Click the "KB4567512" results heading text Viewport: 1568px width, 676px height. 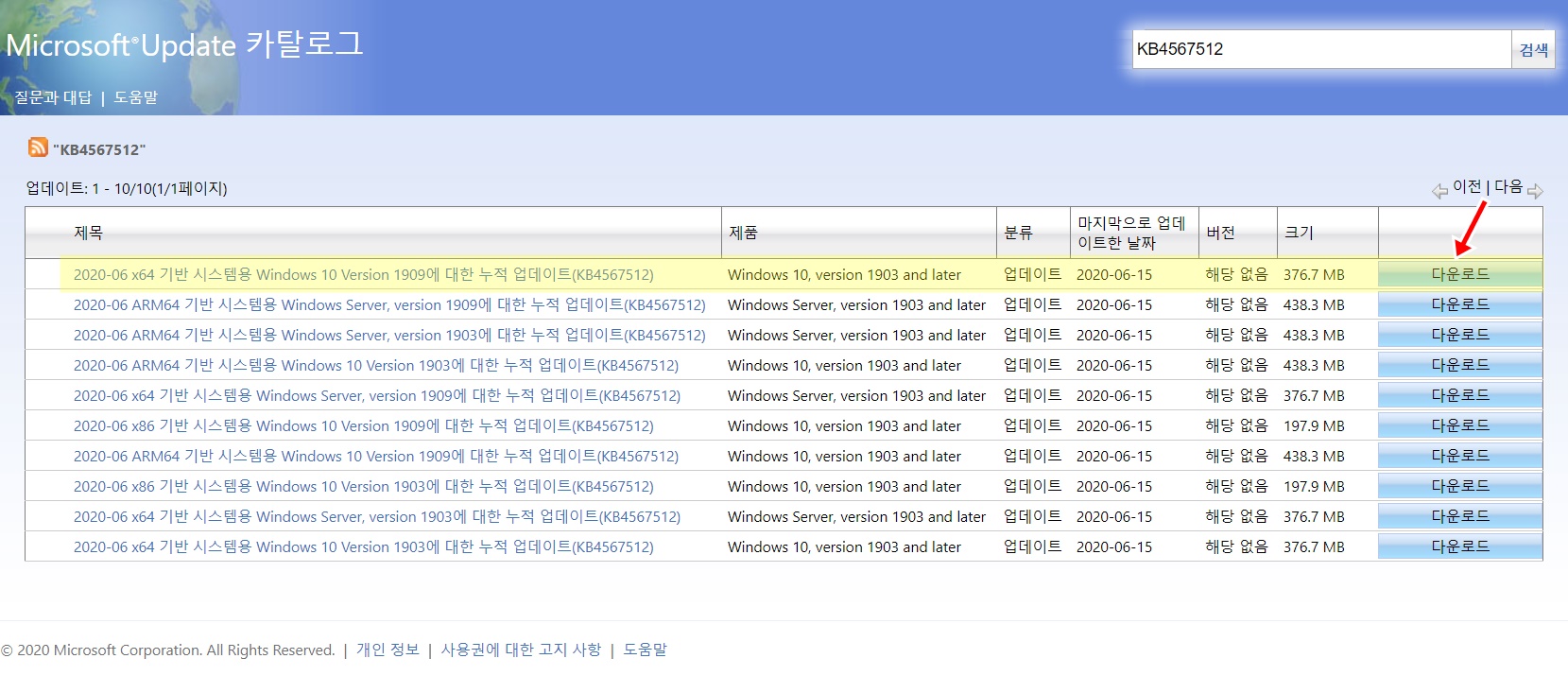tap(99, 149)
